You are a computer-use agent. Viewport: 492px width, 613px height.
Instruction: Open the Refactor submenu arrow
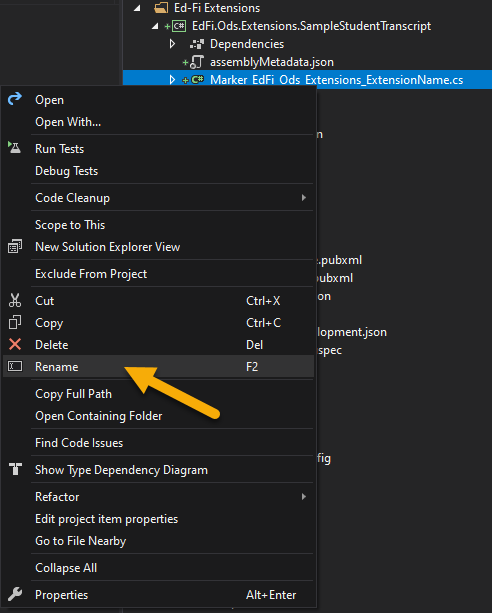click(303, 496)
